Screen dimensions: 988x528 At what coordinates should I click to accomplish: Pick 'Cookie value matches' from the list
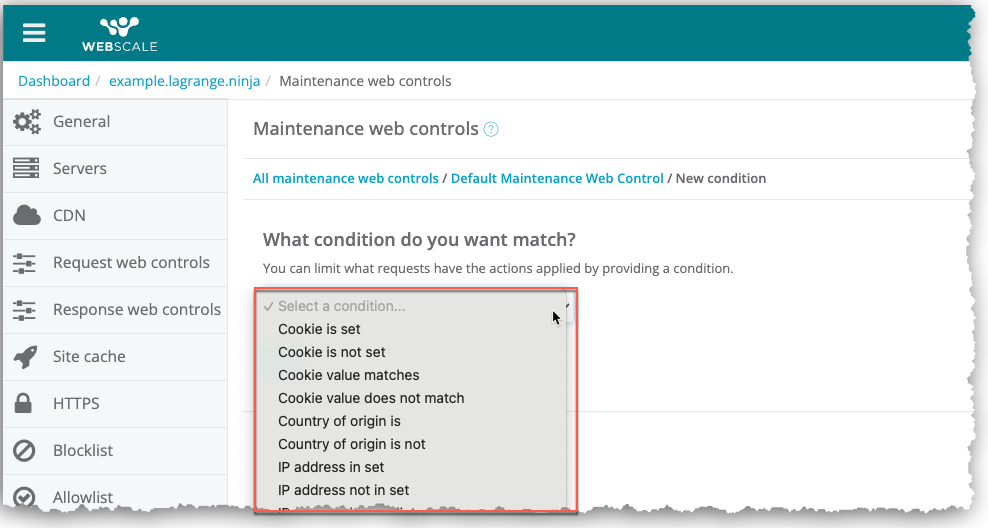click(348, 375)
